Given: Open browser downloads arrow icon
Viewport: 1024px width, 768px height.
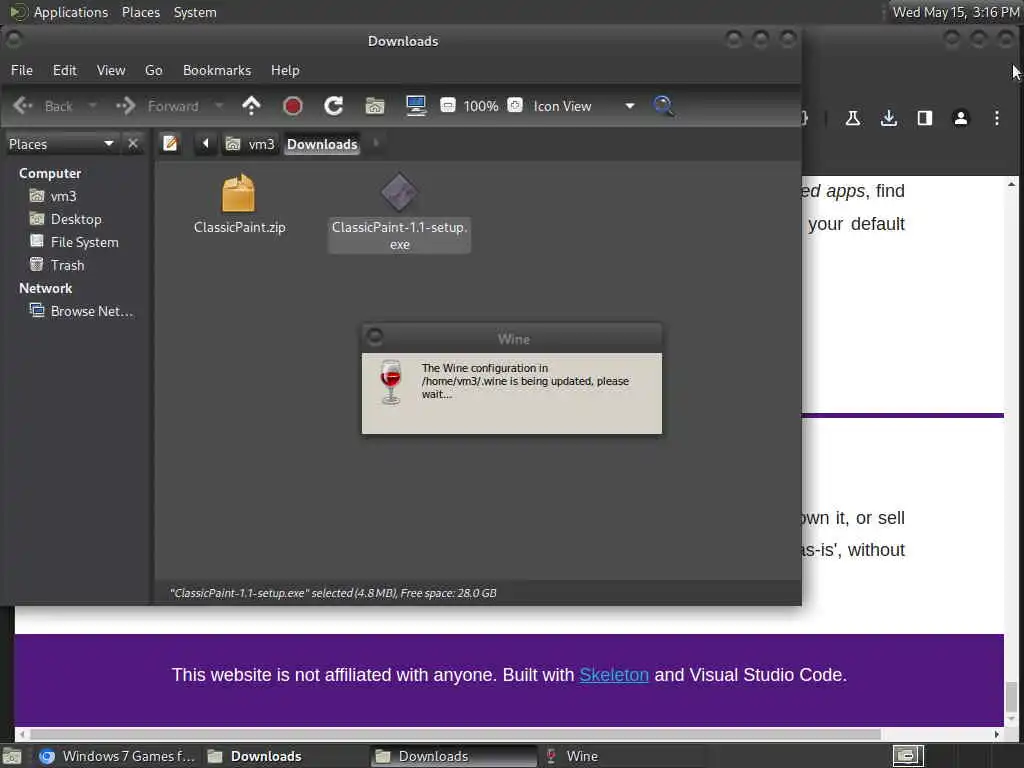Looking at the screenshot, I should (889, 118).
